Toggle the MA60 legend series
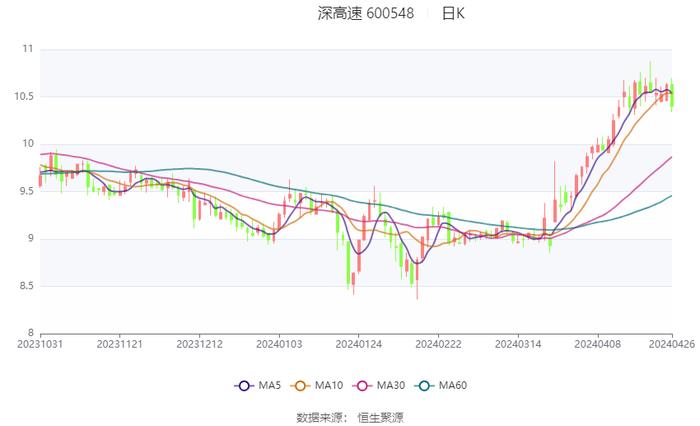The height and width of the screenshot is (426, 700). pos(441,385)
